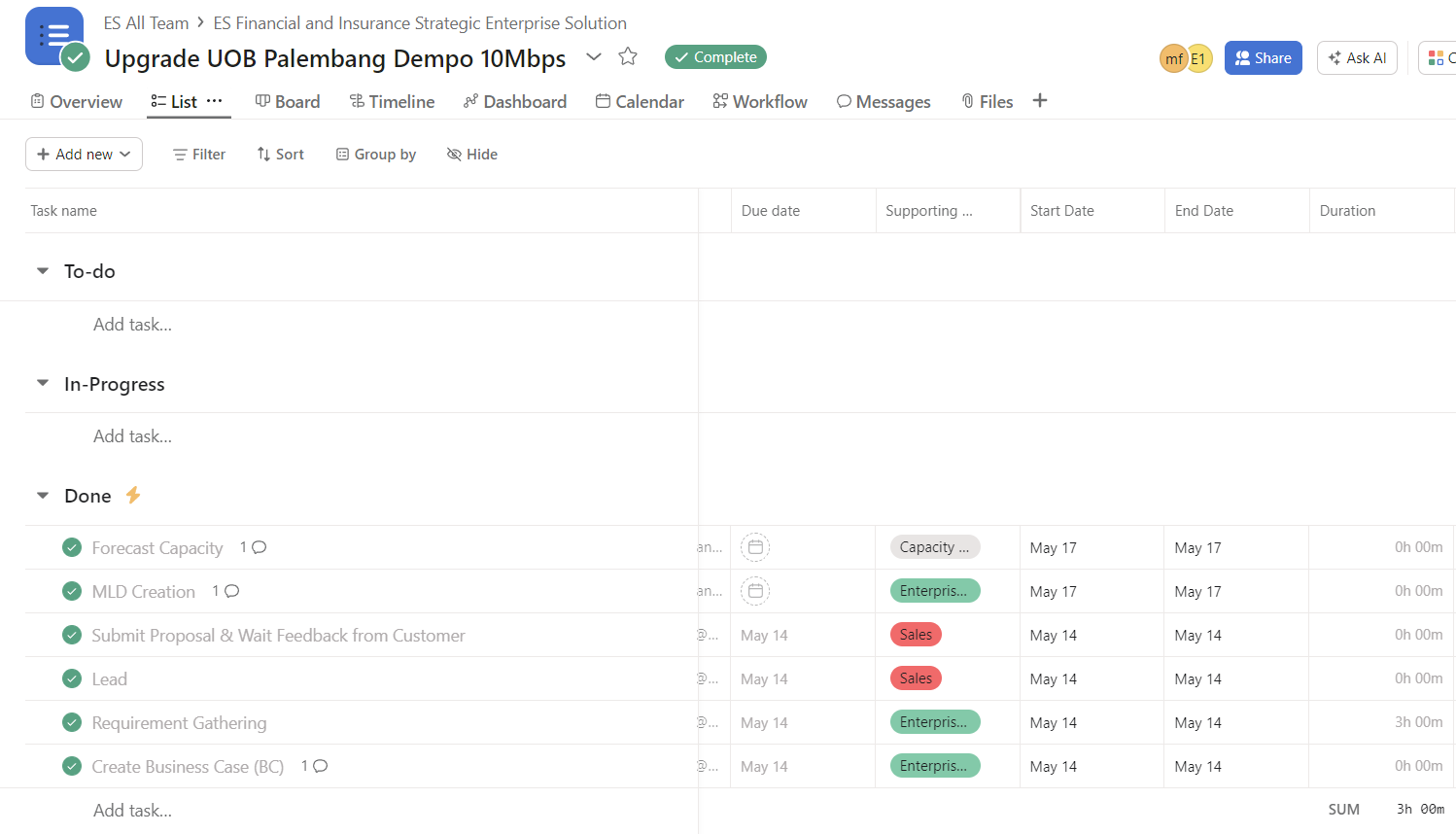Collapse the In-Progress section
Image resolution: width=1456 pixels, height=834 pixels.
(x=43, y=384)
